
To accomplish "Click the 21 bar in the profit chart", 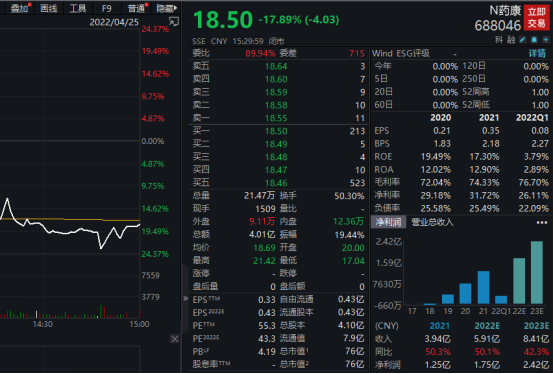I will pyautogui.click(x=484, y=287).
